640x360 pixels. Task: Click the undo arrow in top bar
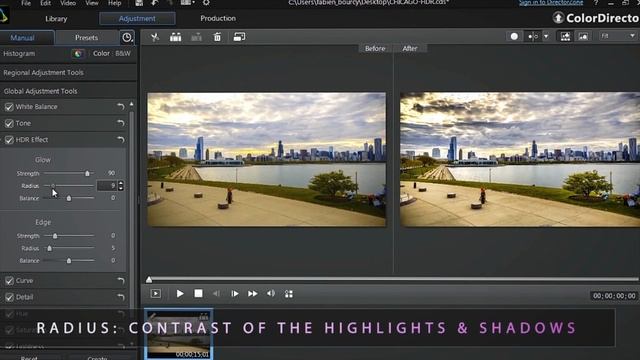pos(155,3)
